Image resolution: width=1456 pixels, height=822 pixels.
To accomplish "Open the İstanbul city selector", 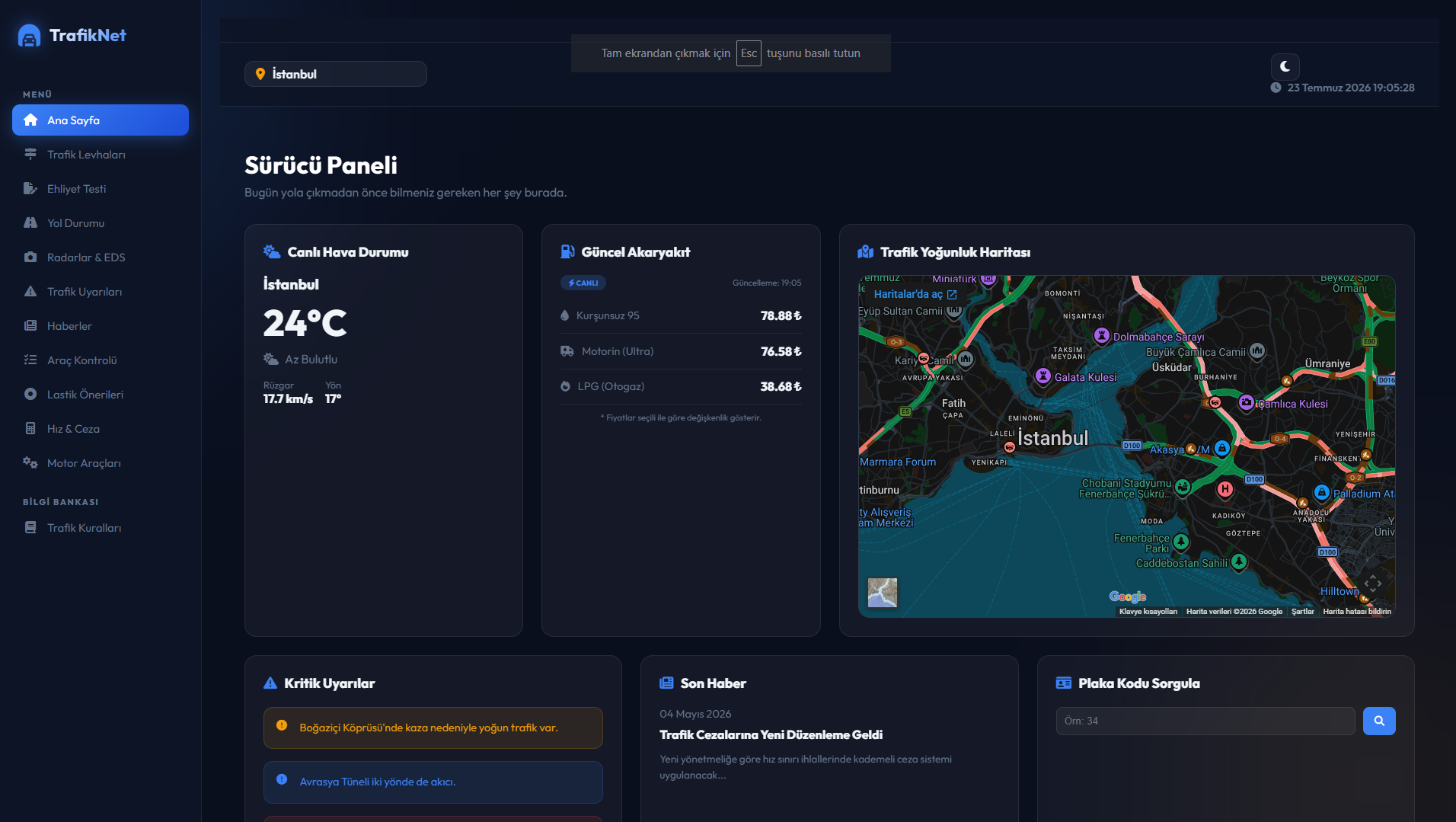I will (x=335, y=74).
